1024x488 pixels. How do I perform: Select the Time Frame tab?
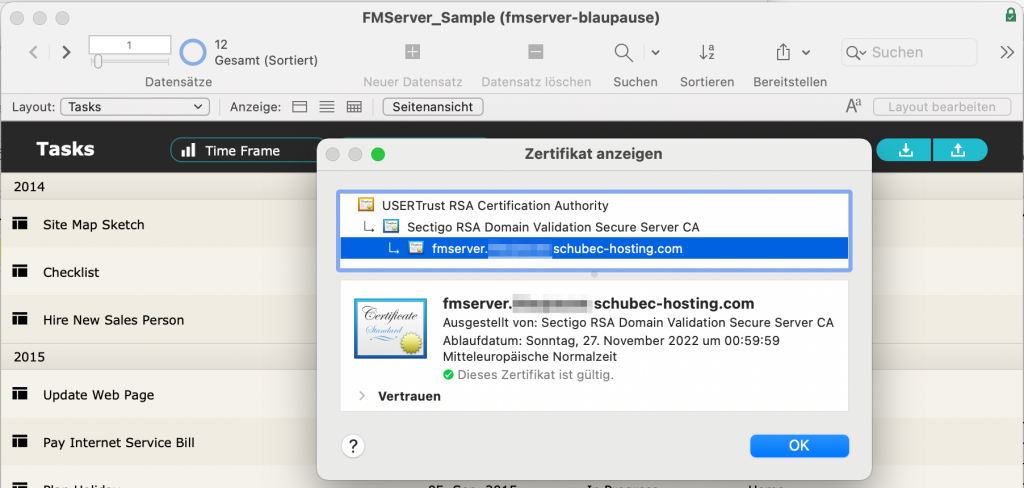click(242, 150)
